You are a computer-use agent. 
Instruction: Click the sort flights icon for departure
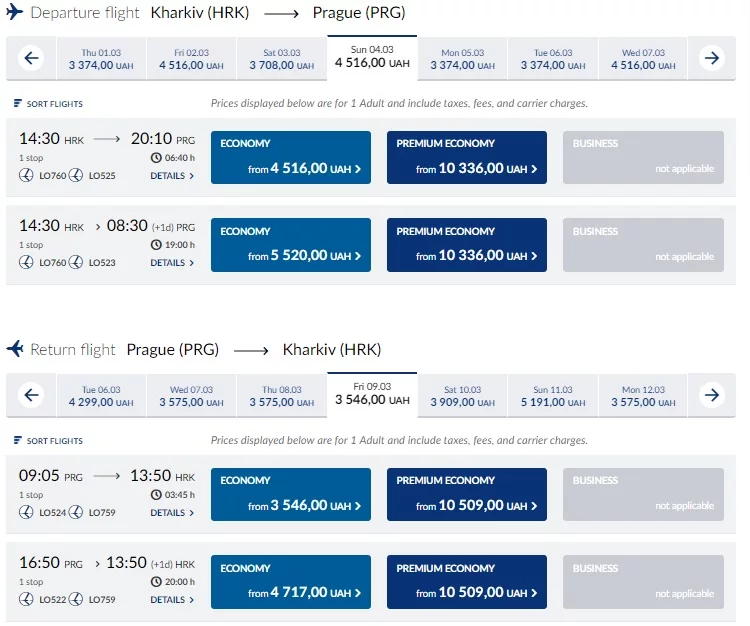point(18,104)
